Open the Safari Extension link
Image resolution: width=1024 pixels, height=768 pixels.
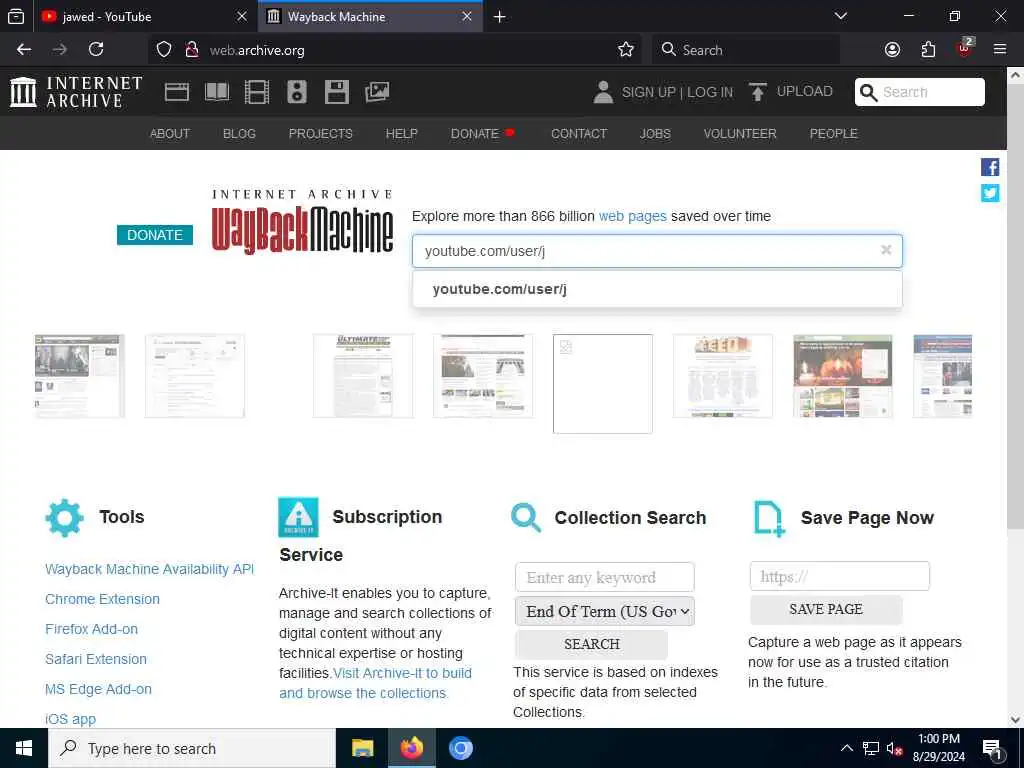pyautogui.click(x=96, y=660)
